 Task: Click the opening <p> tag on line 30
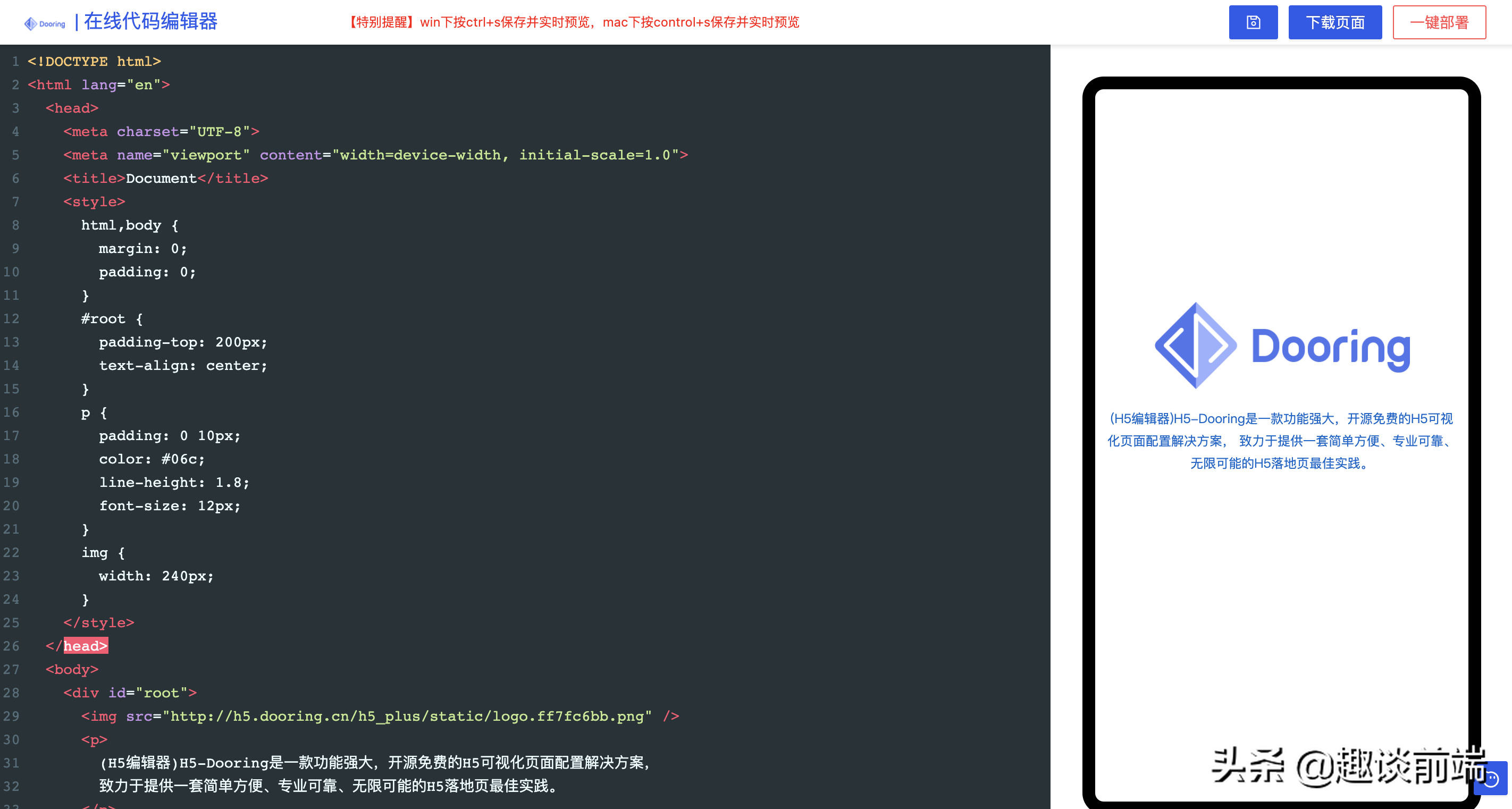tap(94, 740)
